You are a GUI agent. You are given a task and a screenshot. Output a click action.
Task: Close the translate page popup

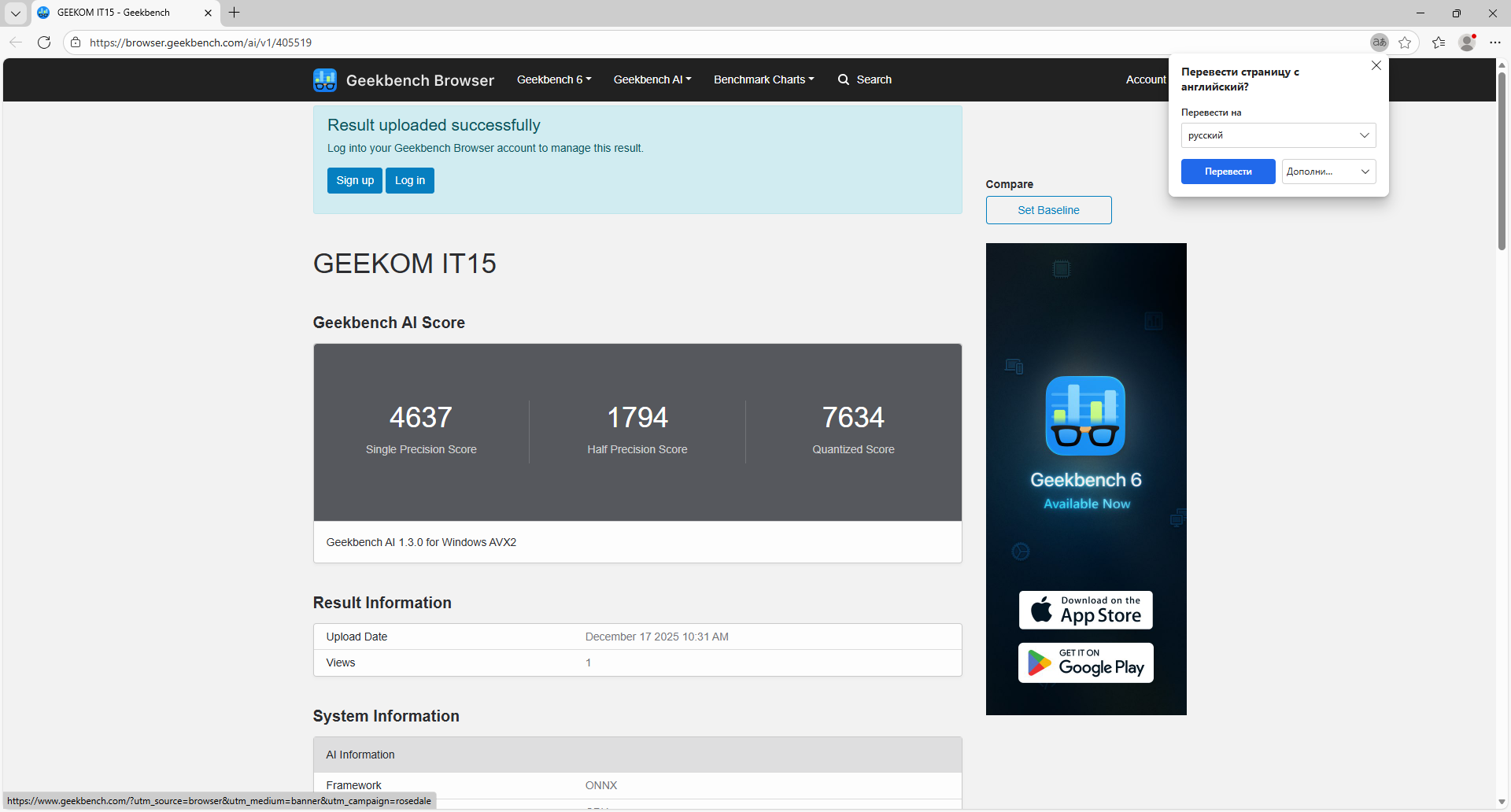[1376, 66]
